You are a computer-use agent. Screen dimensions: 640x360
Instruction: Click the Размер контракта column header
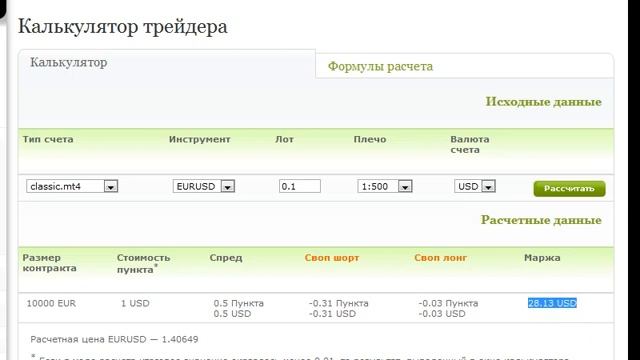pos(49,263)
